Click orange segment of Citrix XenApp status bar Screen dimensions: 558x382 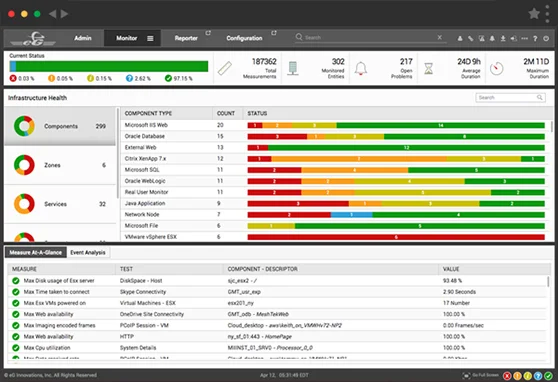pos(359,159)
